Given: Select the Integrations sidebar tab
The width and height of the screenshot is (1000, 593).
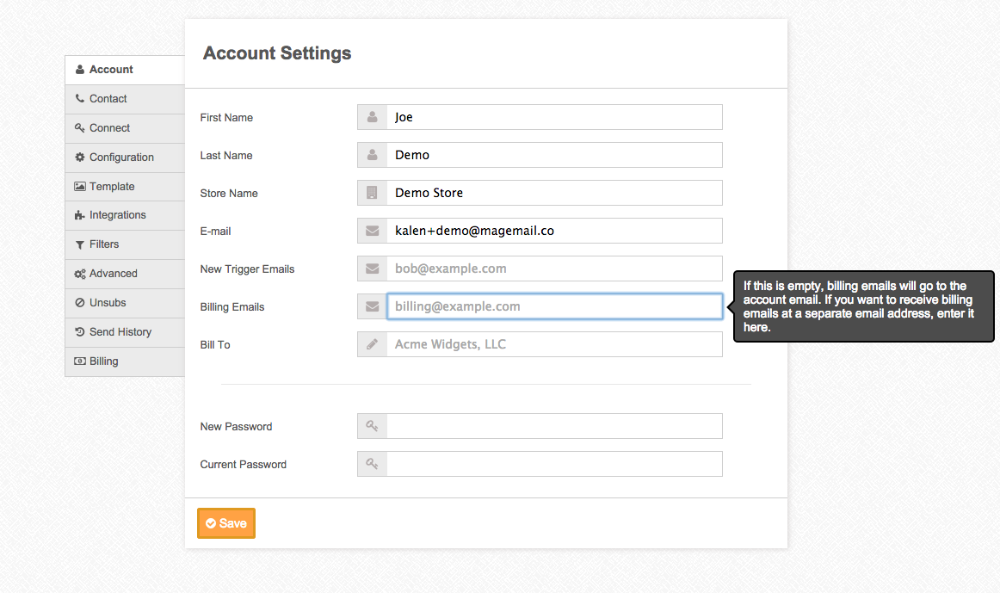Looking at the screenshot, I should click(117, 215).
